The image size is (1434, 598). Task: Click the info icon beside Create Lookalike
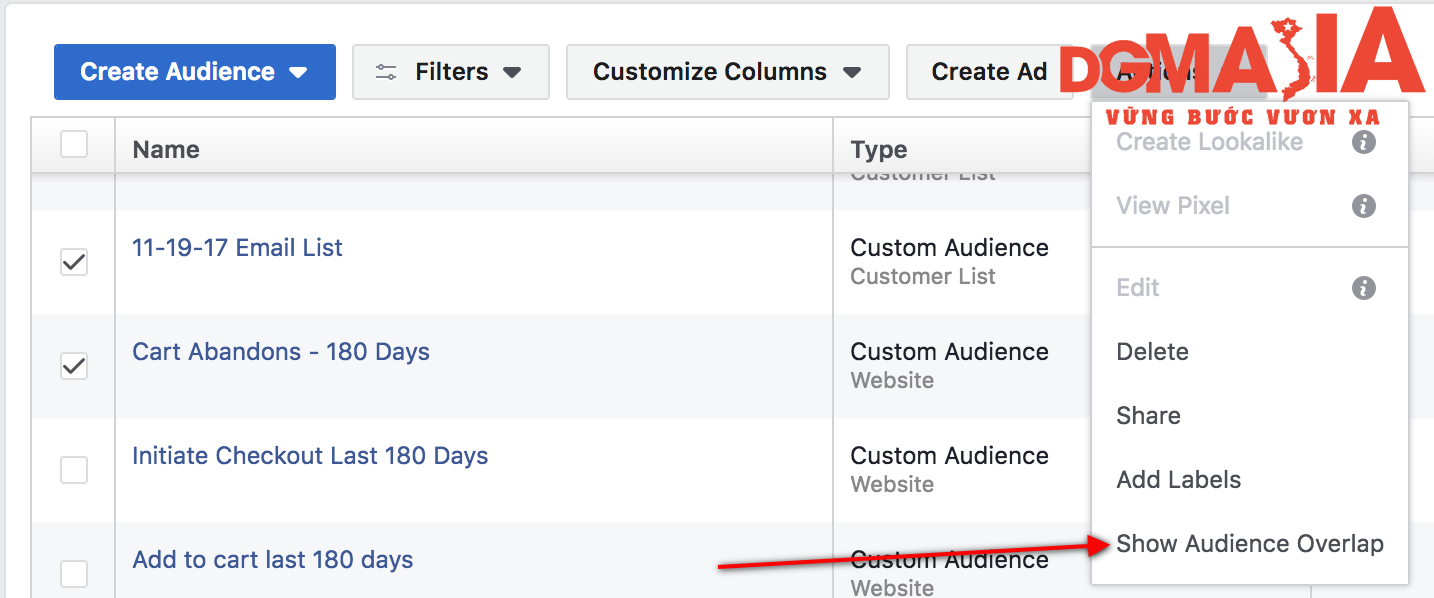(1364, 142)
